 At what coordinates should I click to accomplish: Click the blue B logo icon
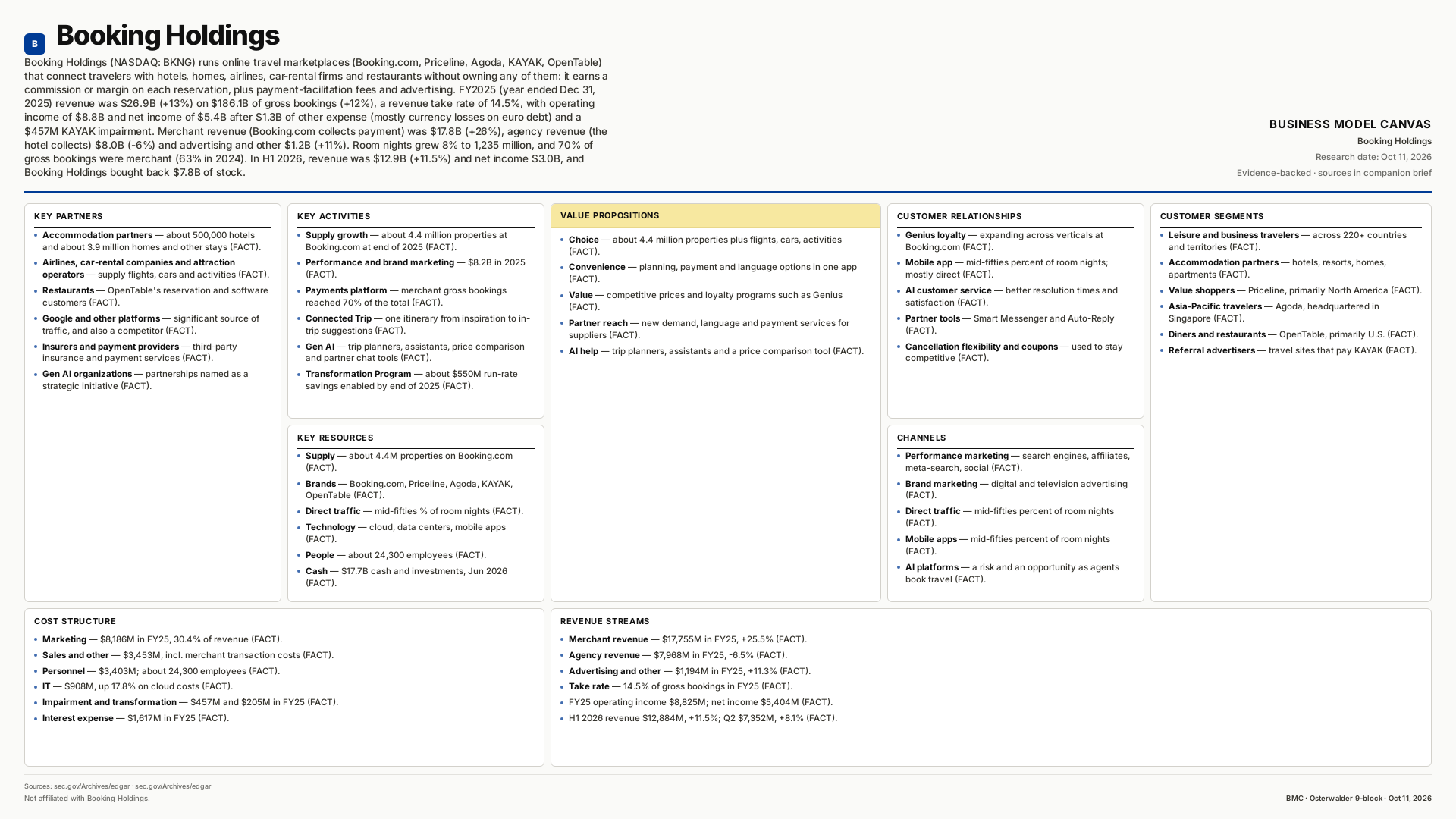[35, 44]
